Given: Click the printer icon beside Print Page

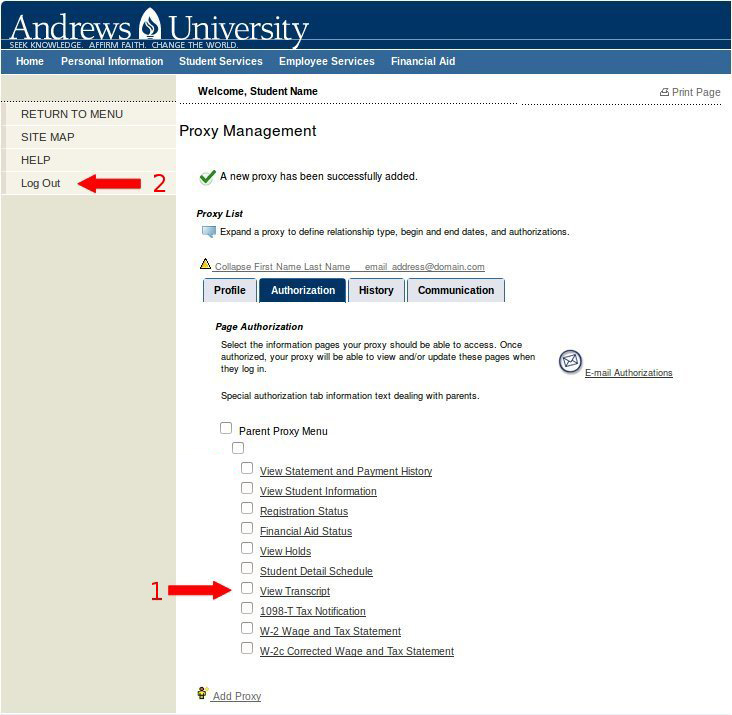Looking at the screenshot, I should pos(664,92).
